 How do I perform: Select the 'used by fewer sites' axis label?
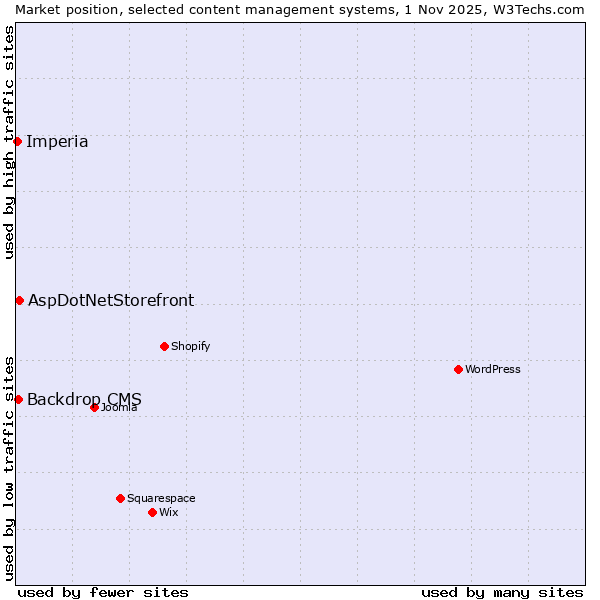[x=103, y=592]
